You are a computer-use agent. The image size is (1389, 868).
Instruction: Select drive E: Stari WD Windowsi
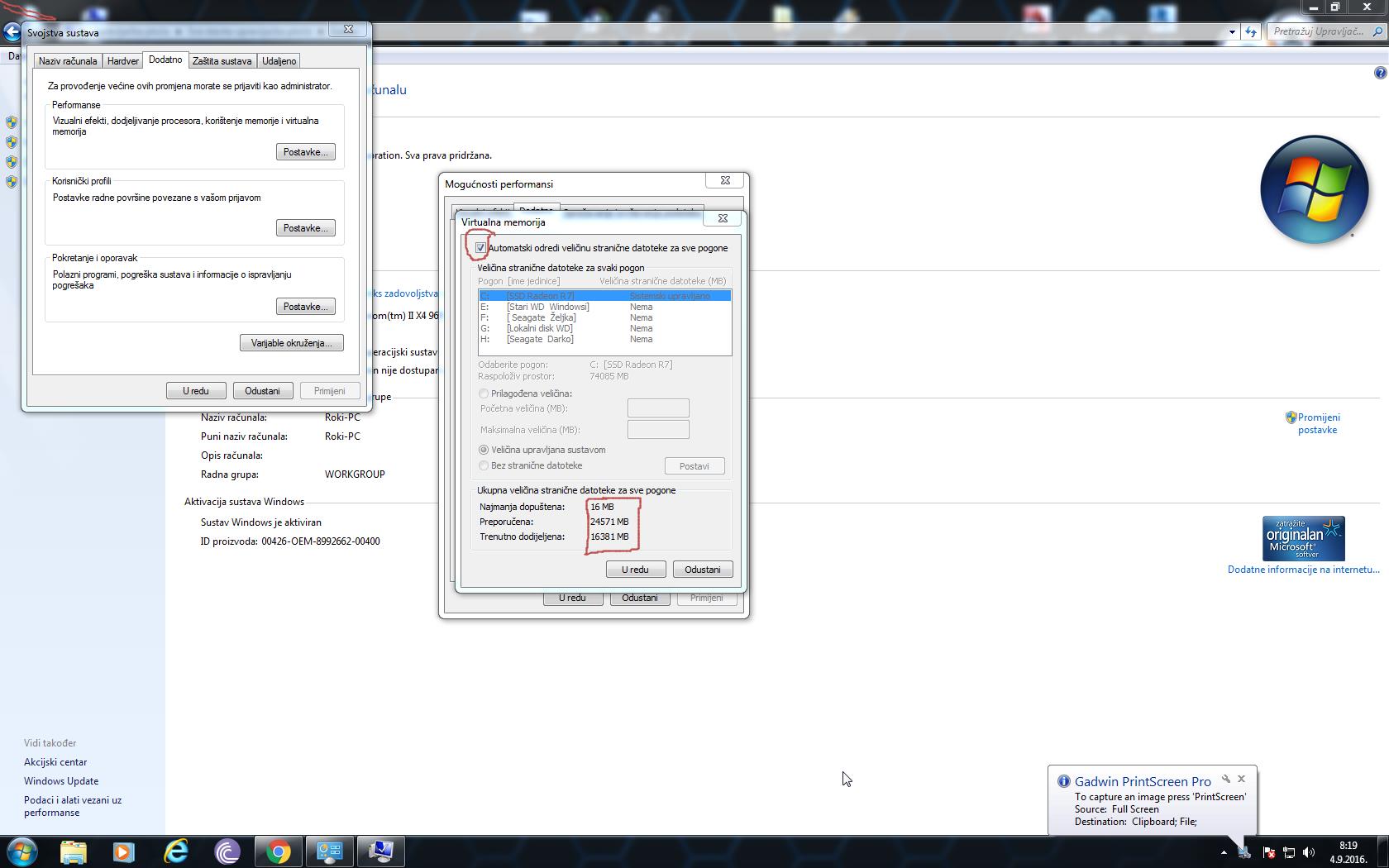[547, 307]
